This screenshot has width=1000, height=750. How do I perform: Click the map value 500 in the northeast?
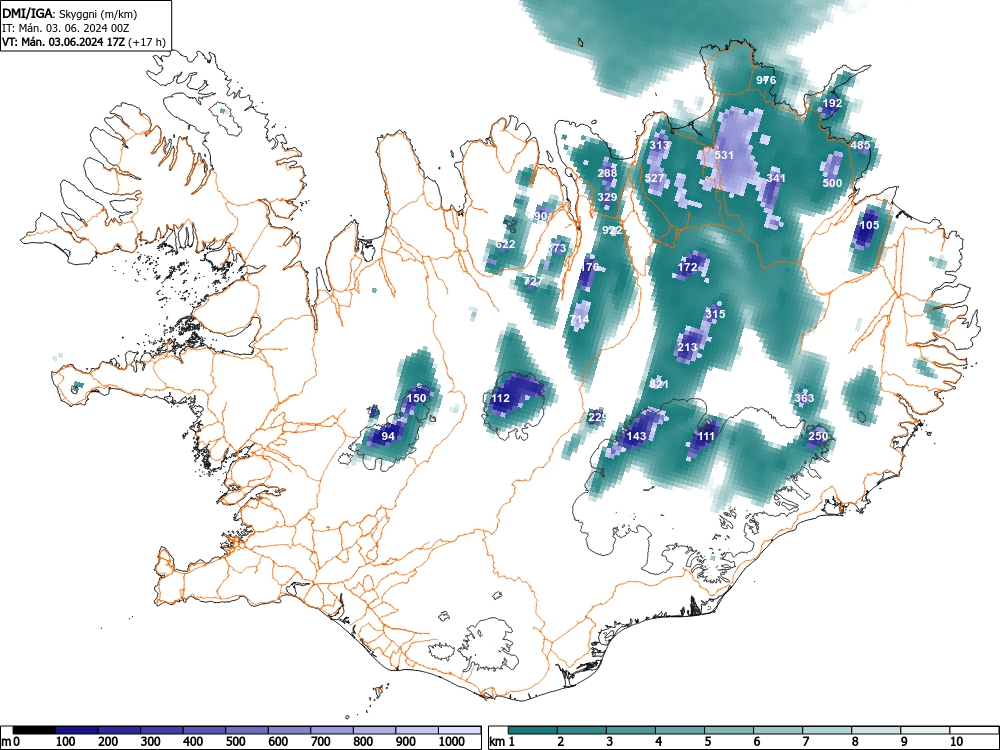tap(832, 183)
